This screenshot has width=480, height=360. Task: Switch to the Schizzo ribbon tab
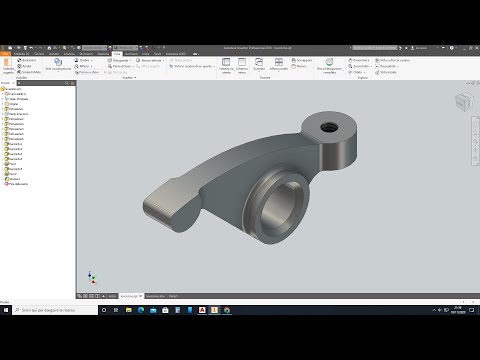[x=39, y=54]
